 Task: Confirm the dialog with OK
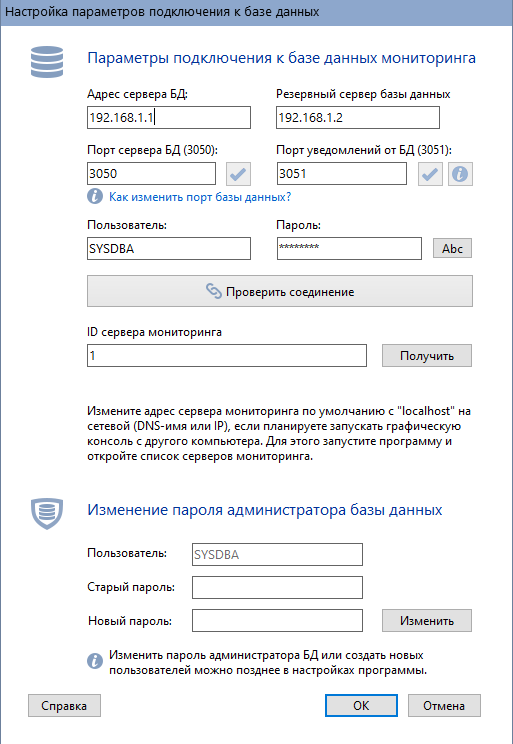click(361, 706)
